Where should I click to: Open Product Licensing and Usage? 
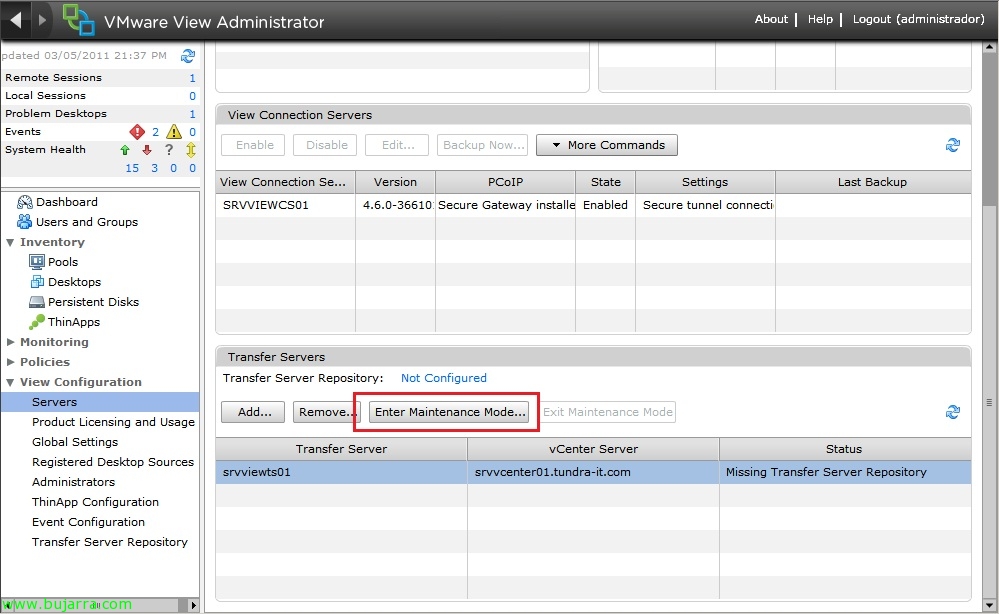point(113,422)
